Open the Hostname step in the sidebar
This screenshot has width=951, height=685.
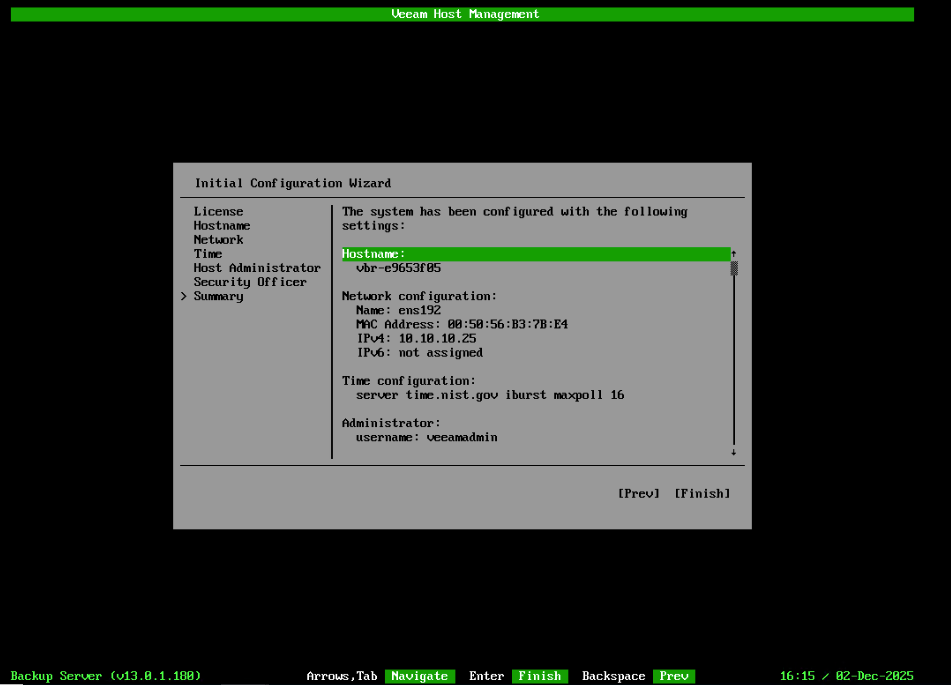click(220, 225)
